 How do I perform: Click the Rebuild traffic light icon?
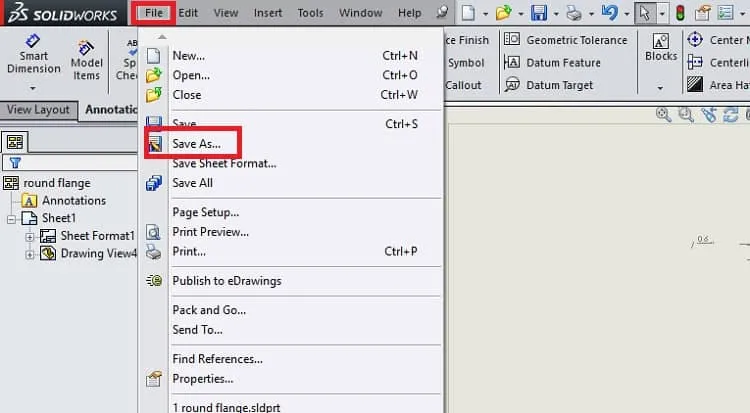pyautogui.click(x=680, y=13)
